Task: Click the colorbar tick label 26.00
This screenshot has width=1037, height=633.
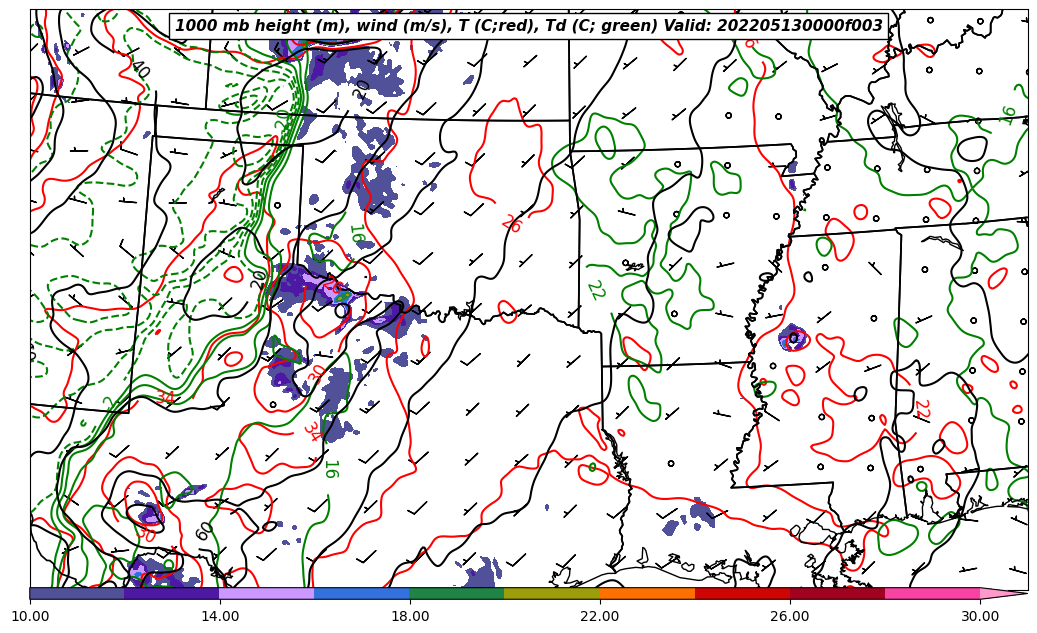Action: pos(790,616)
